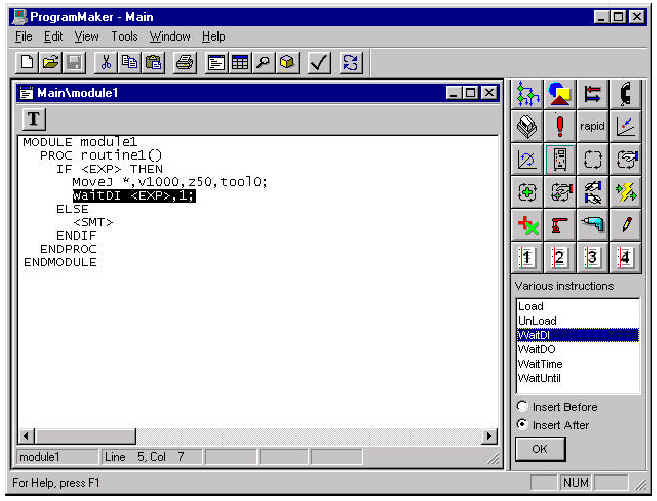Click the horizontal scrollbar left arrow

coord(26,436)
